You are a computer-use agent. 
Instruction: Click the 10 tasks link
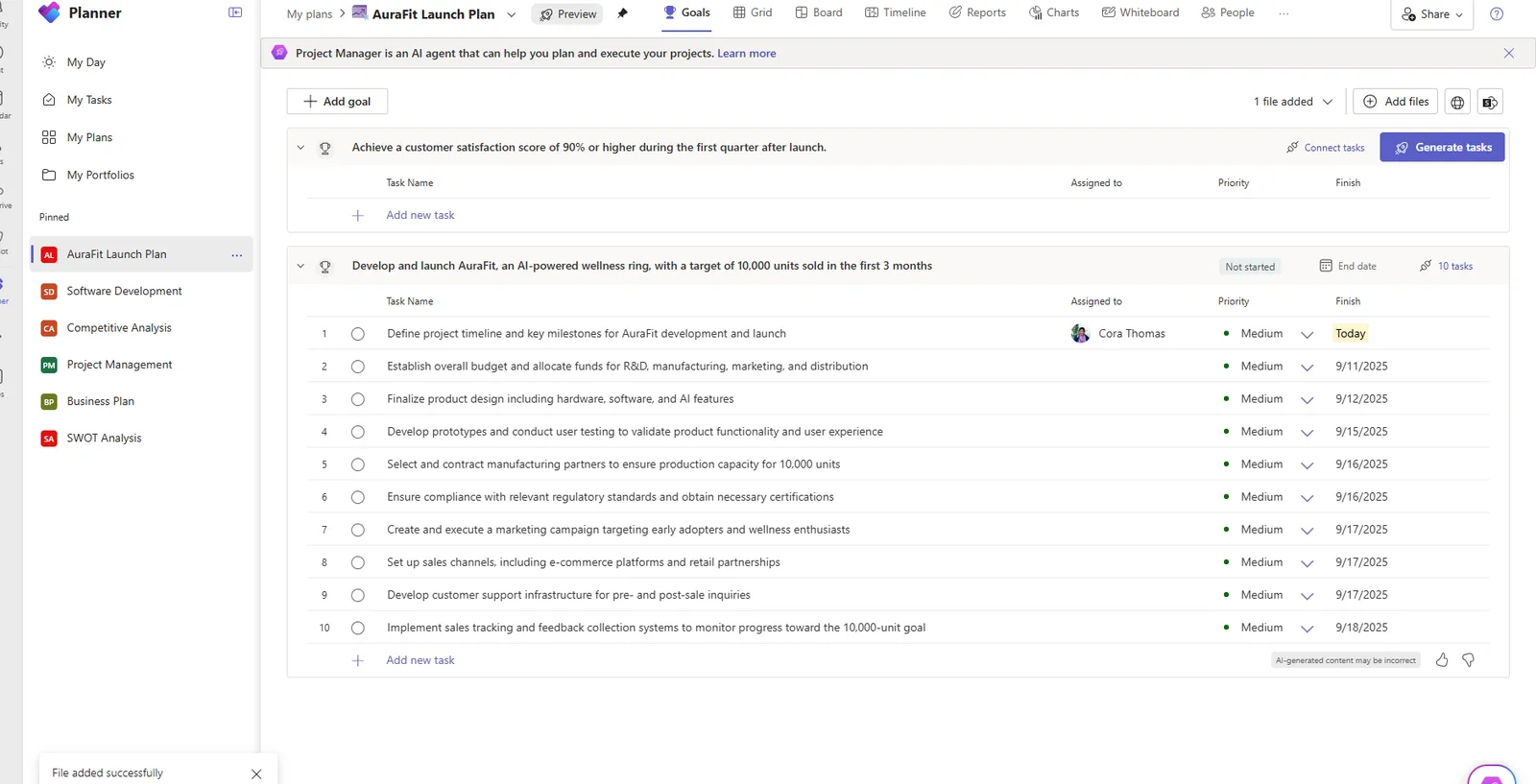[x=1447, y=267]
